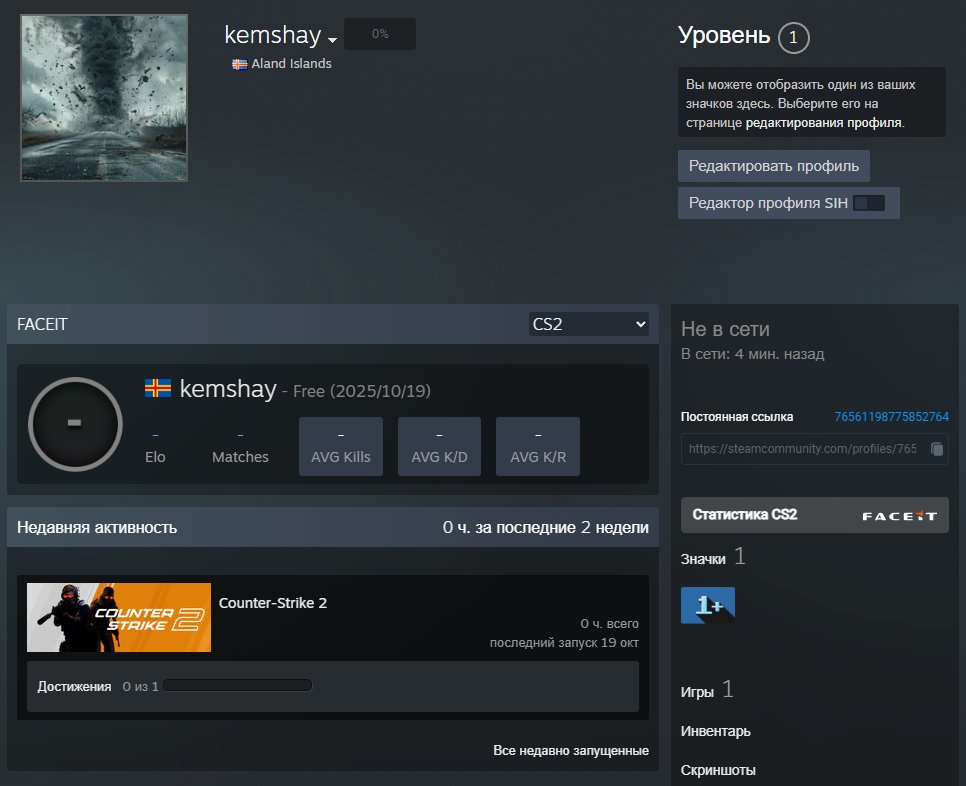Click the AVG Kills stat box
The width and height of the screenshot is (966, 786).
[340, 447]
